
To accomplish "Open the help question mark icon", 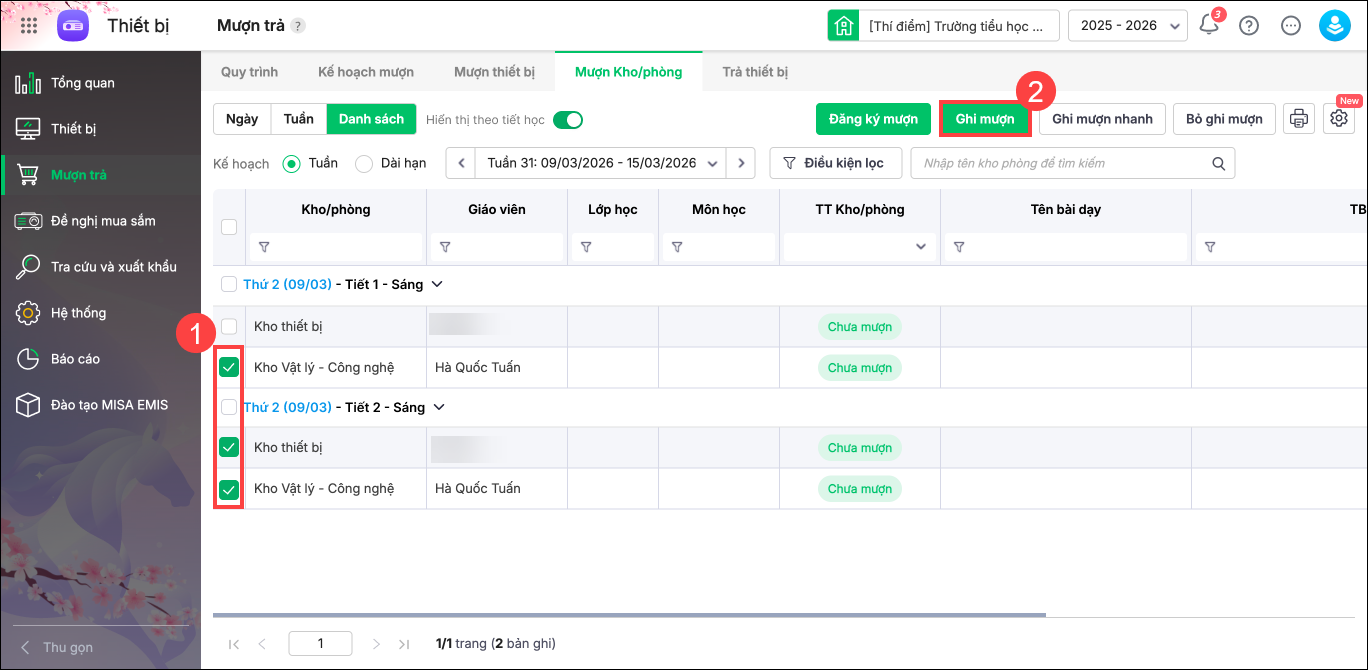I will (1249, 26).
